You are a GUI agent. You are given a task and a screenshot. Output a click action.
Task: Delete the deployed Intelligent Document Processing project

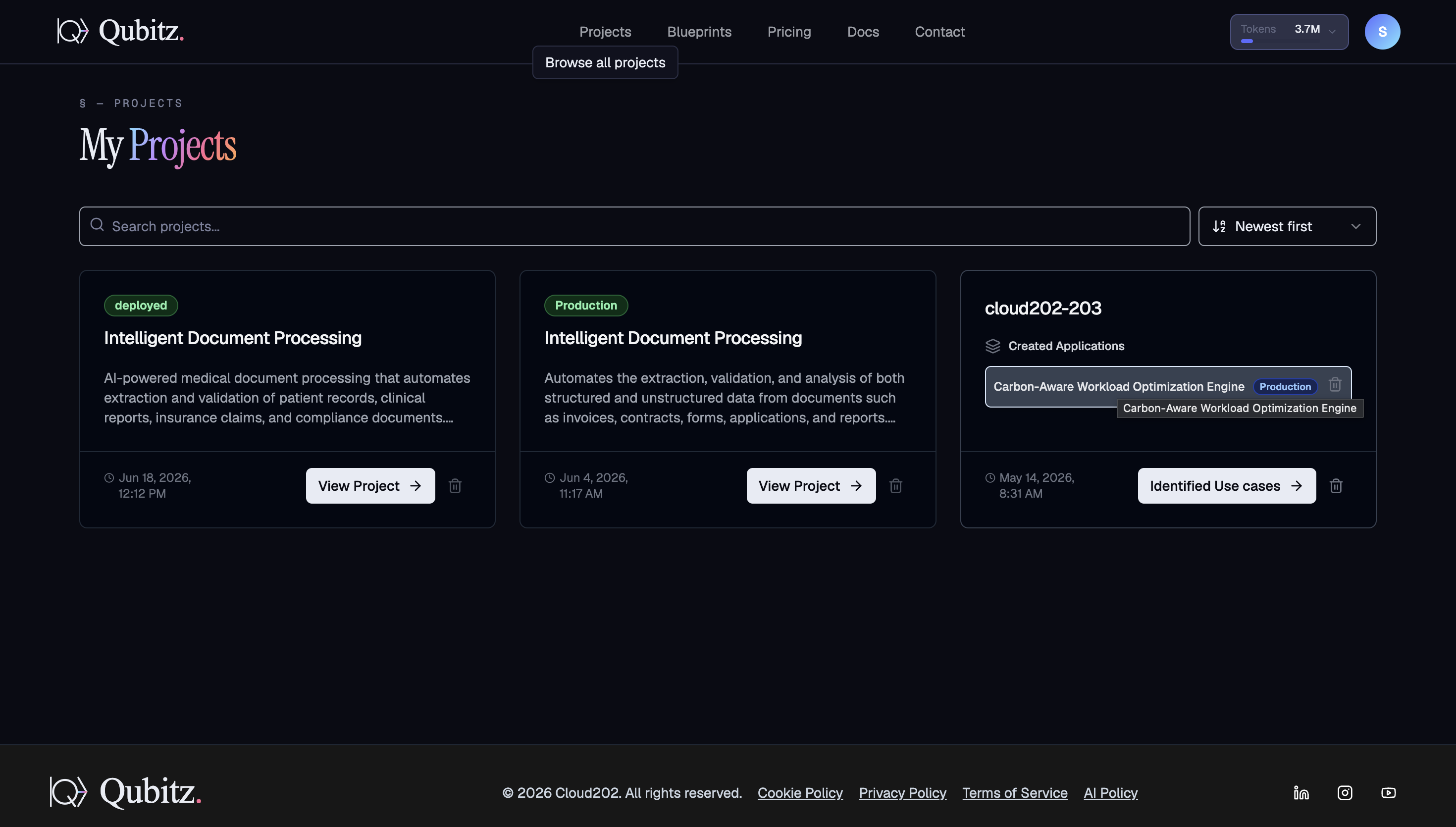click(x=455, y=486)
